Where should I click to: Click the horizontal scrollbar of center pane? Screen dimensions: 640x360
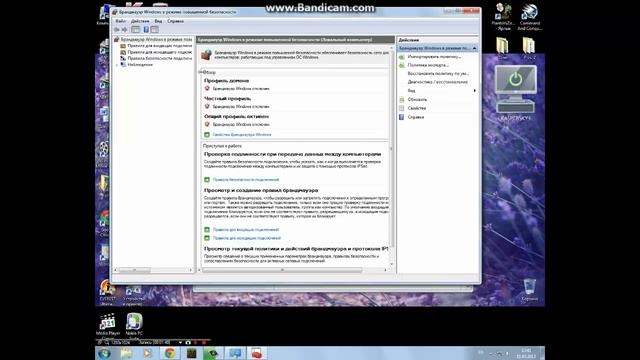point(282,270)
